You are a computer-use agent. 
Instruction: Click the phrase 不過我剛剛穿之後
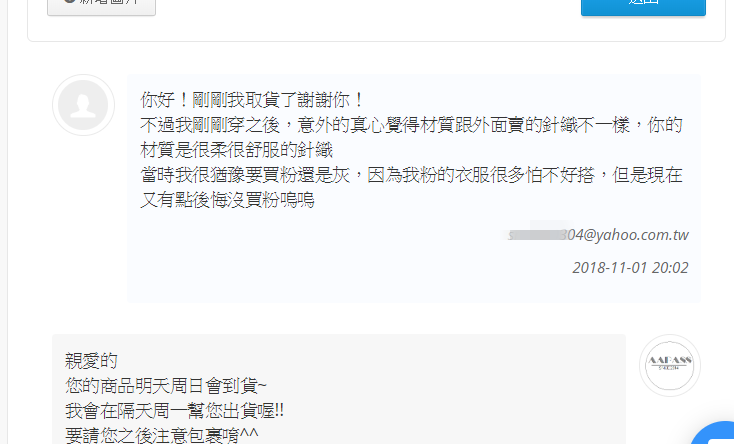[210, 125]
